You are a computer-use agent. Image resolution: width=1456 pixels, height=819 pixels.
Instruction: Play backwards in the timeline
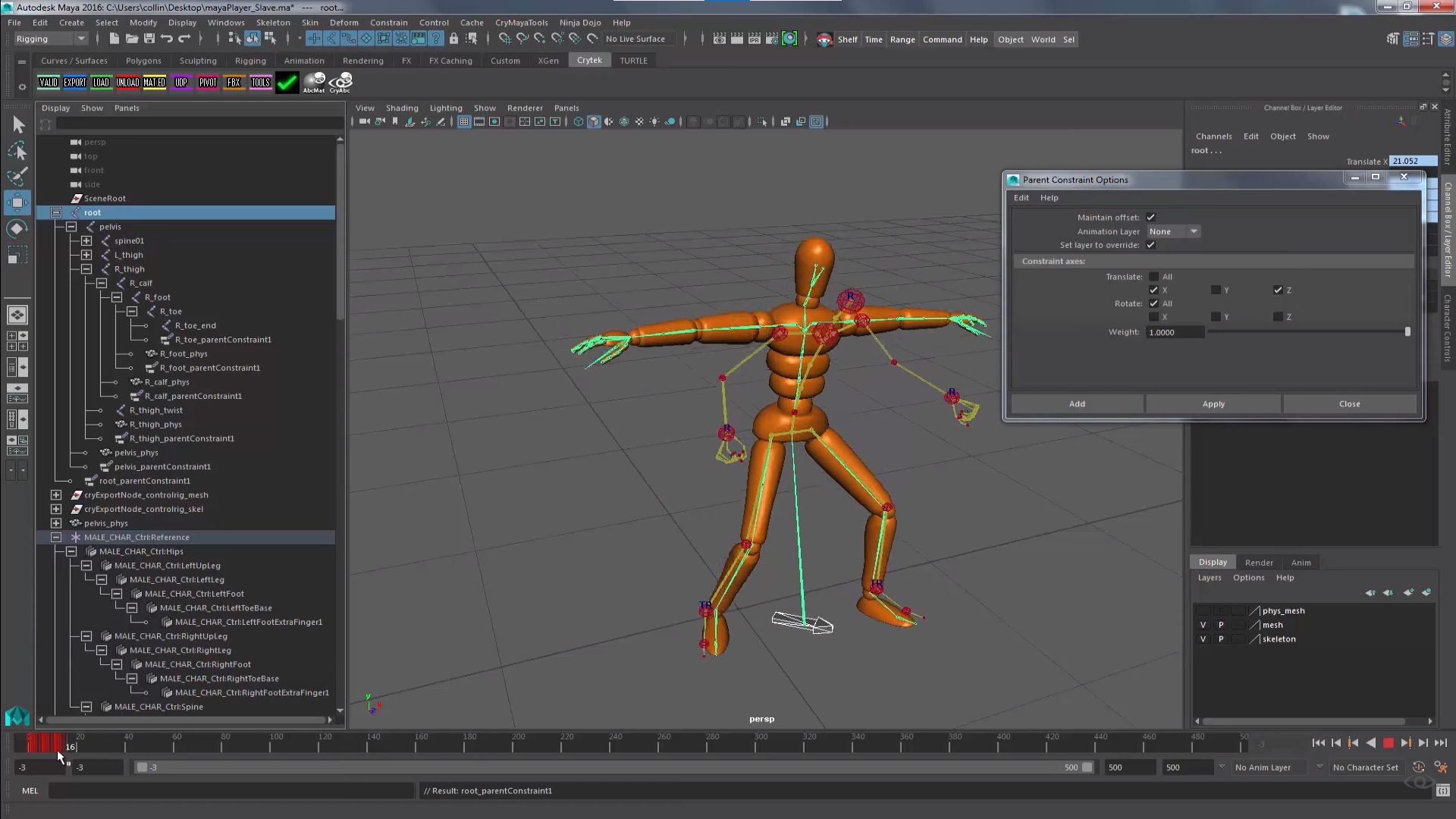(x=1371, y=744)
